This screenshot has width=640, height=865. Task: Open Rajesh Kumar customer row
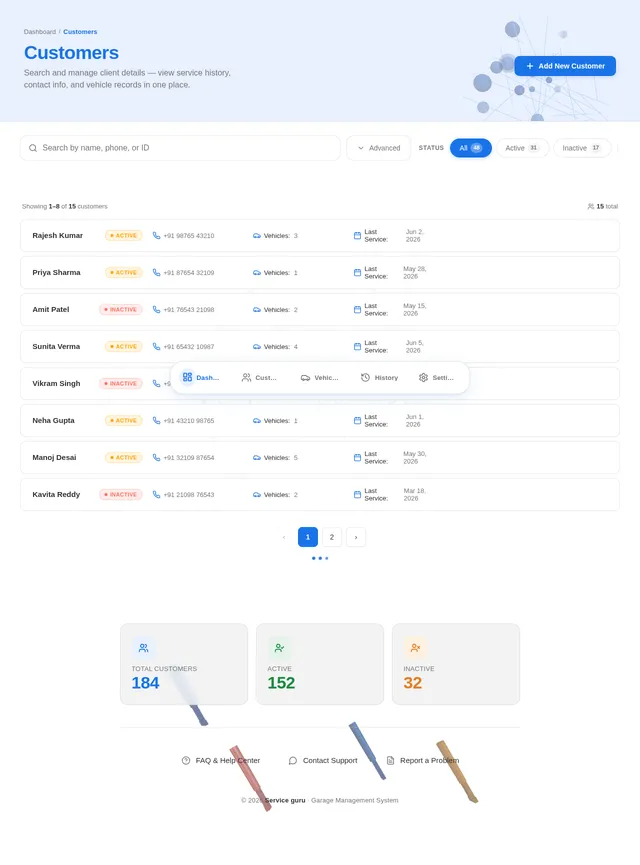(320, 236)
